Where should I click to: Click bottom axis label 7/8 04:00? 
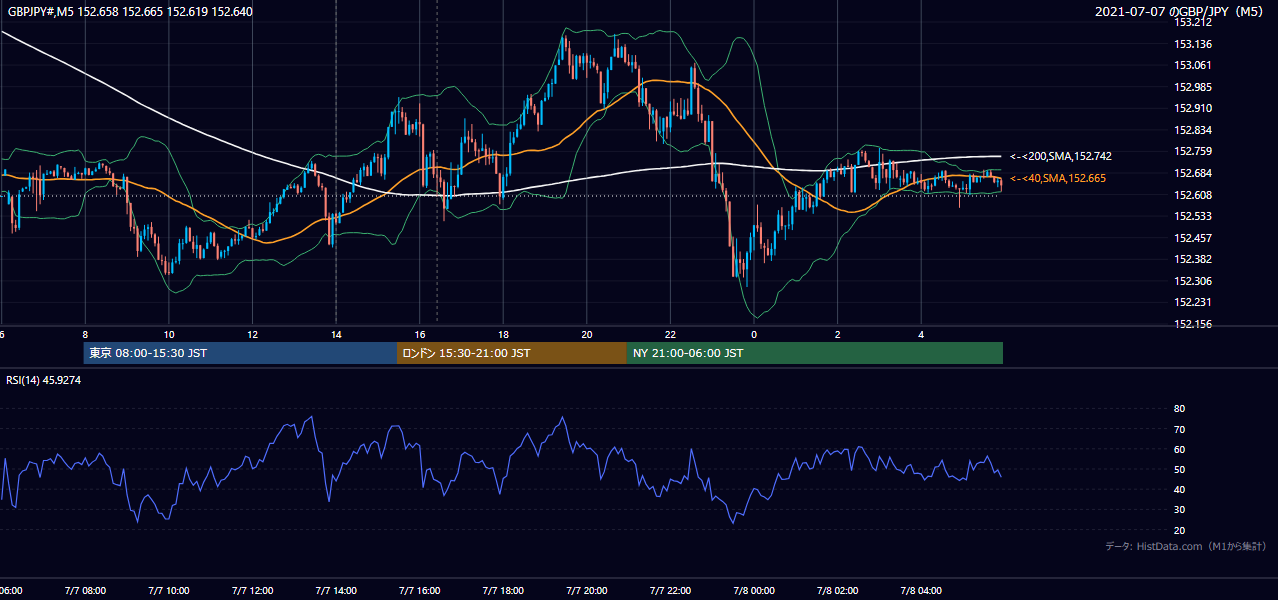(922, 591)
